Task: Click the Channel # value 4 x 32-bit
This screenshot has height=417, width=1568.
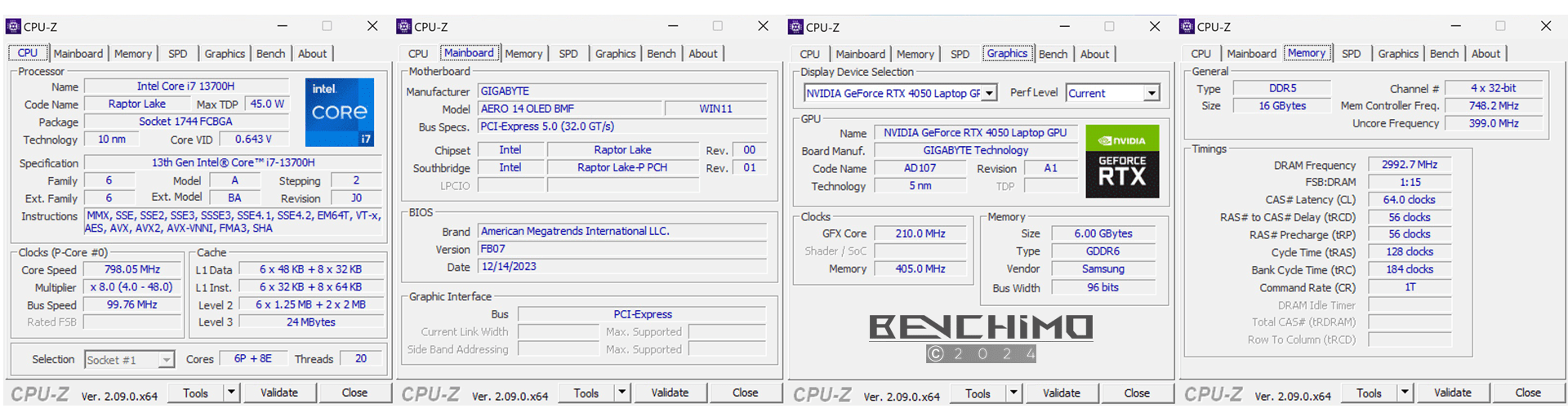Action: (1494, 88)
